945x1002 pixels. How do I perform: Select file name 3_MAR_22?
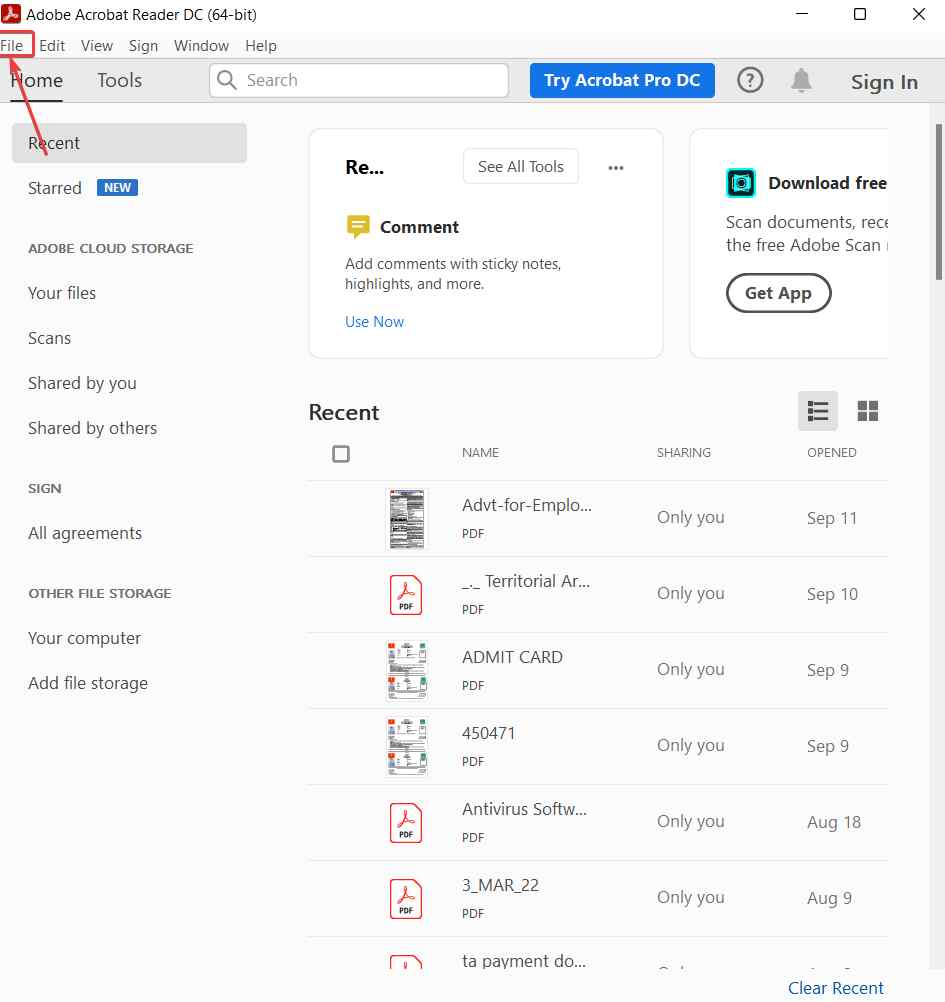pyautogui.click(x=501, y=885)
